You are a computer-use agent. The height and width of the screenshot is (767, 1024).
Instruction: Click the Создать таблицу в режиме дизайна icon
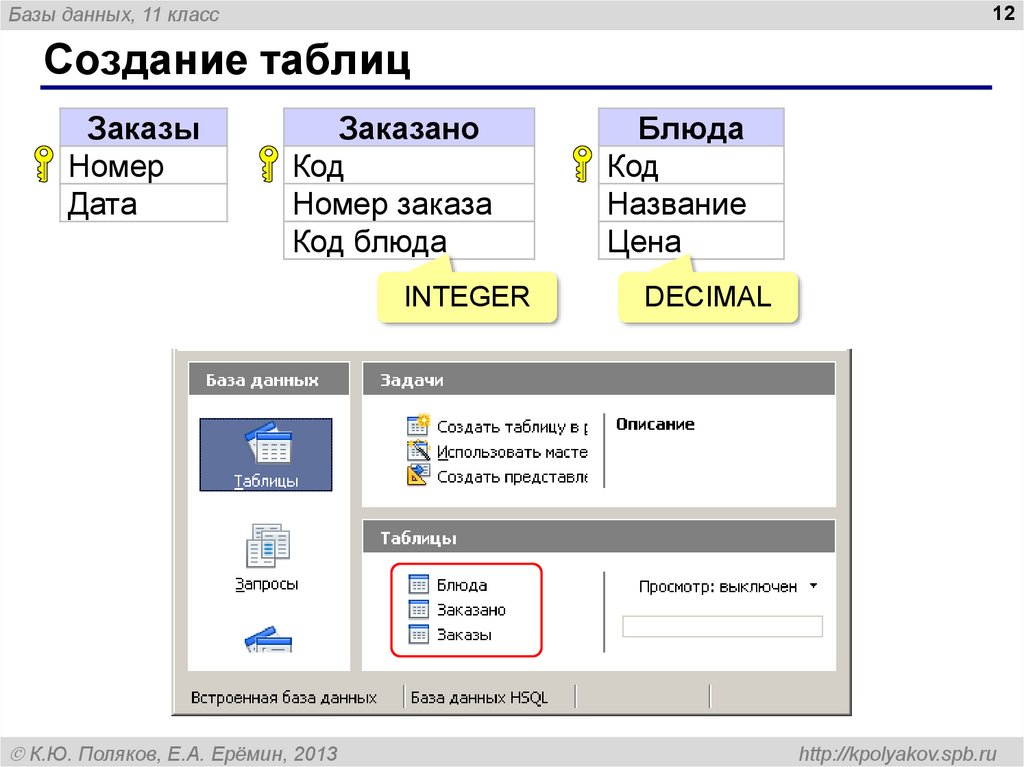click(419, 425)
